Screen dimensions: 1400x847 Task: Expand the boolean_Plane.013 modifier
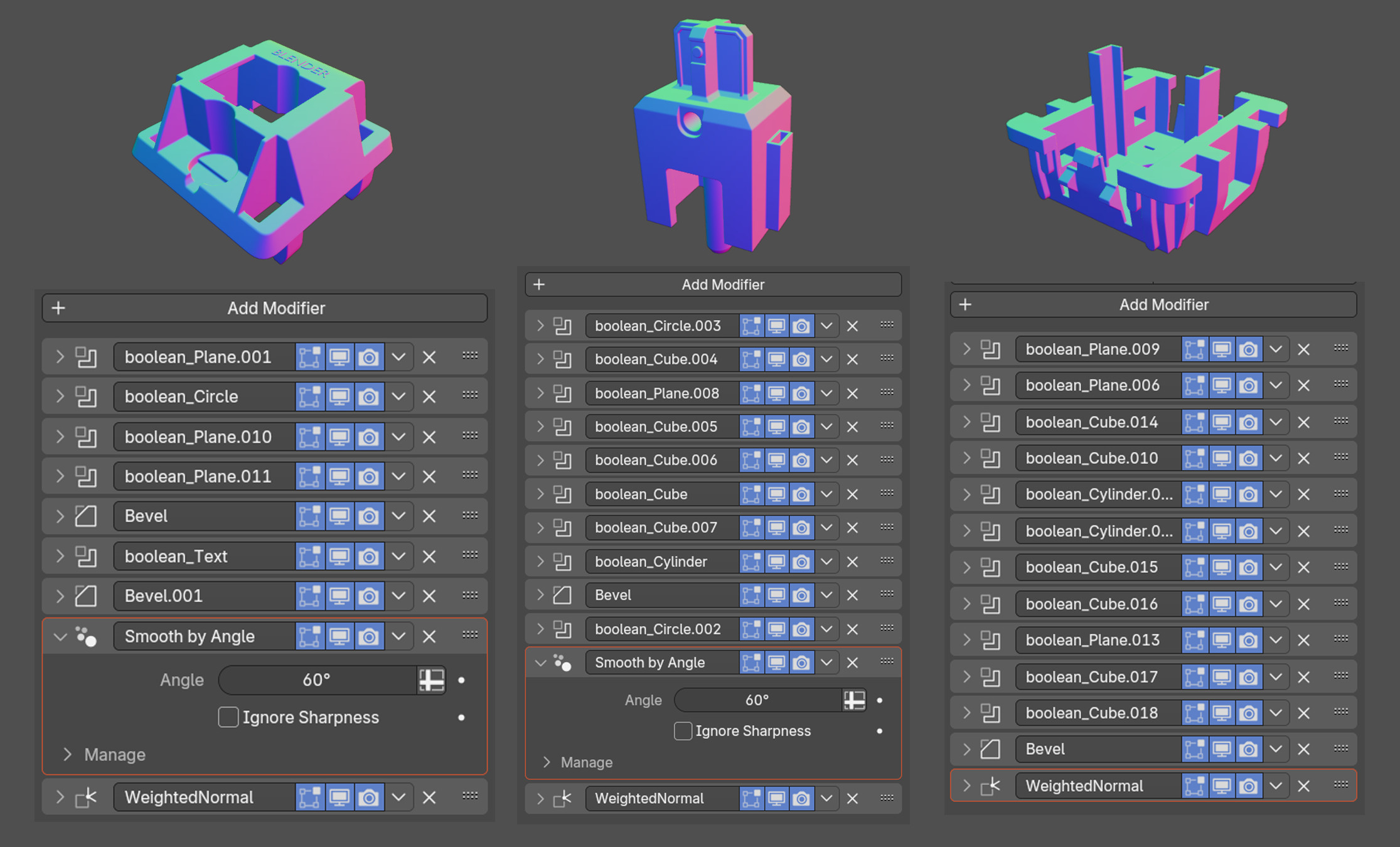(x=966, y=641)
